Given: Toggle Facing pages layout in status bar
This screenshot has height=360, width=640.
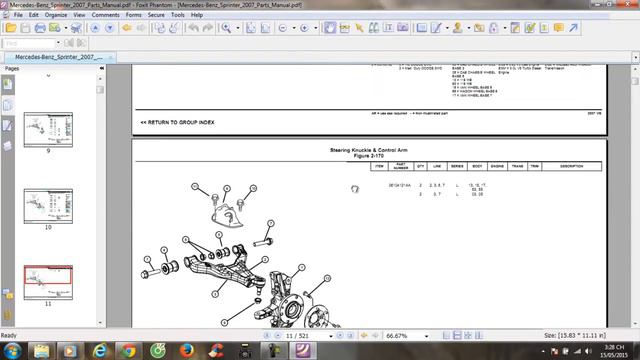Looking at the screenshot, I should coord(468,336).
